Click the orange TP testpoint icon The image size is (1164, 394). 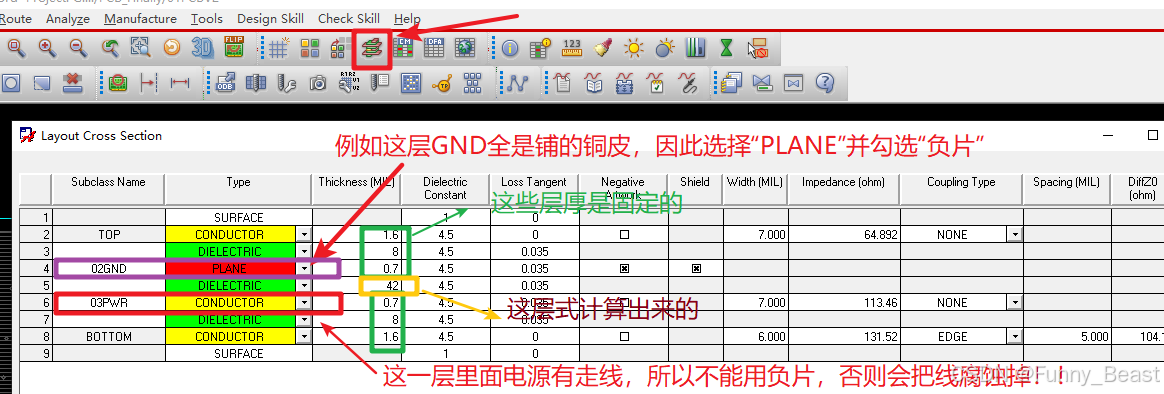pos(442,83)
